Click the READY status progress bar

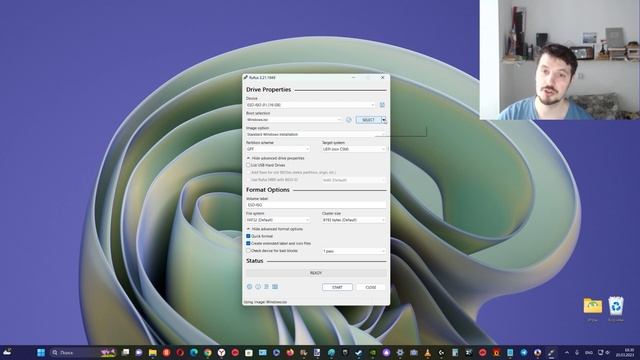pyautogui.click(x=316, y=273)
